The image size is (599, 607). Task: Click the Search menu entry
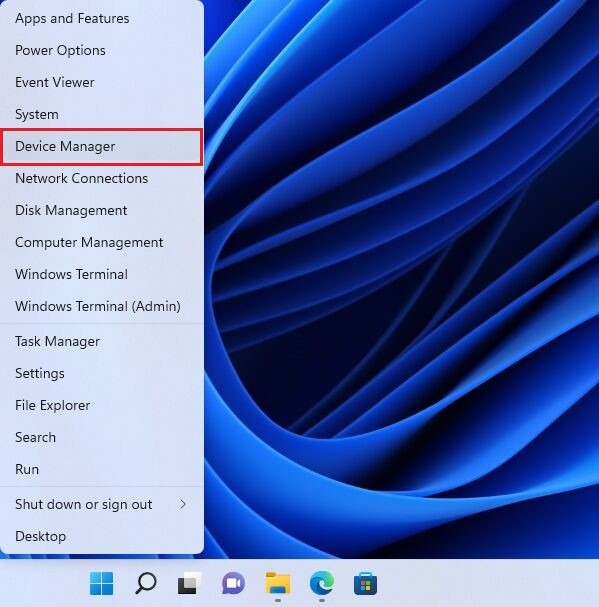coord(101,437)
